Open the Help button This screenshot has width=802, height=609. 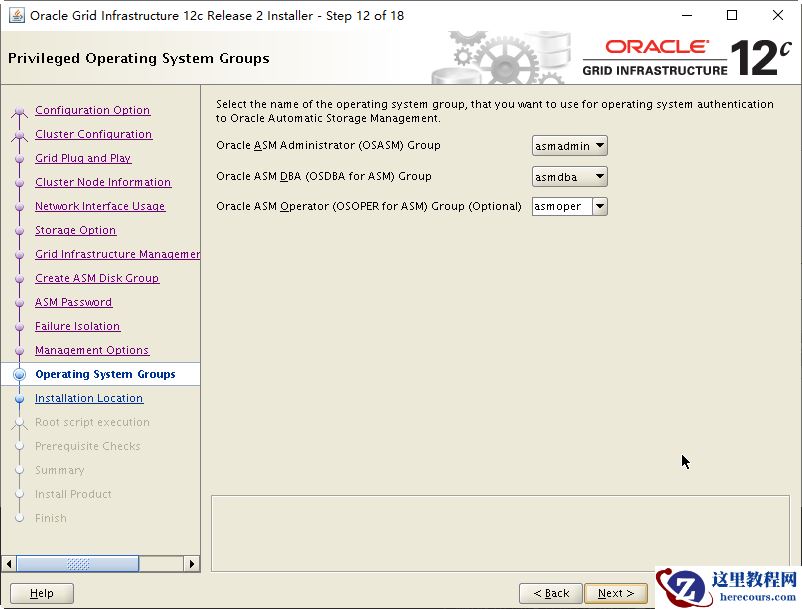[41, 593]
